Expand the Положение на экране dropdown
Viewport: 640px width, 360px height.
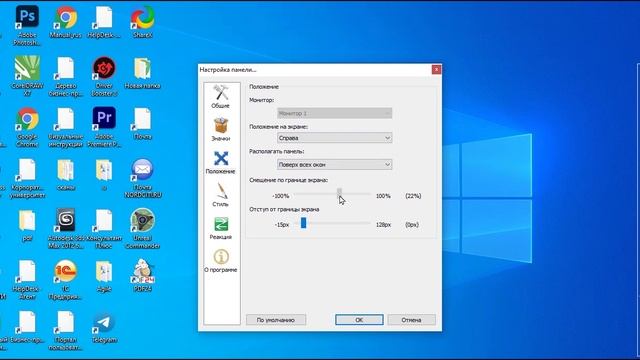(x=335, y=138)
